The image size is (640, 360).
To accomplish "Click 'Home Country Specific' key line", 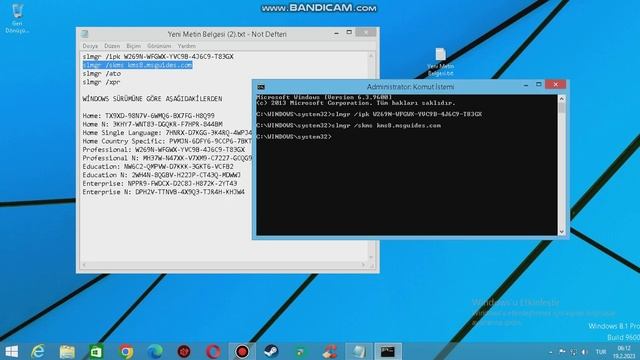I will (x=167, y=141).
